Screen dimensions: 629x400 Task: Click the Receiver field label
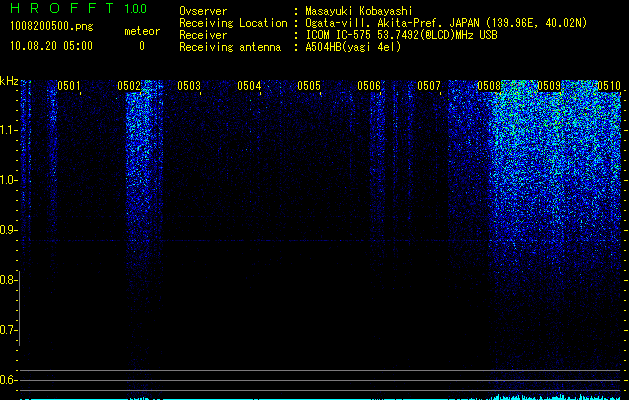(203, 35)
